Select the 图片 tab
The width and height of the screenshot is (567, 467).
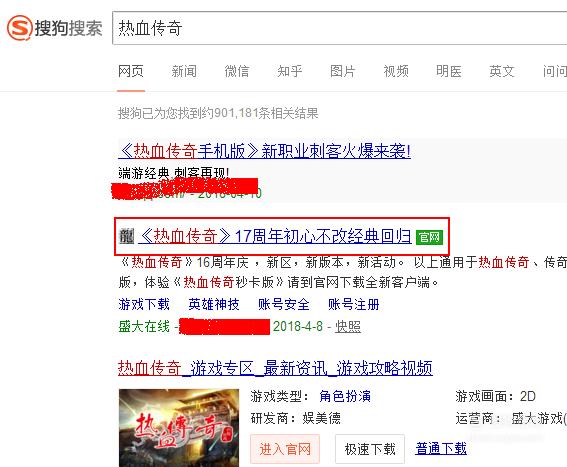tap(342, 71)
